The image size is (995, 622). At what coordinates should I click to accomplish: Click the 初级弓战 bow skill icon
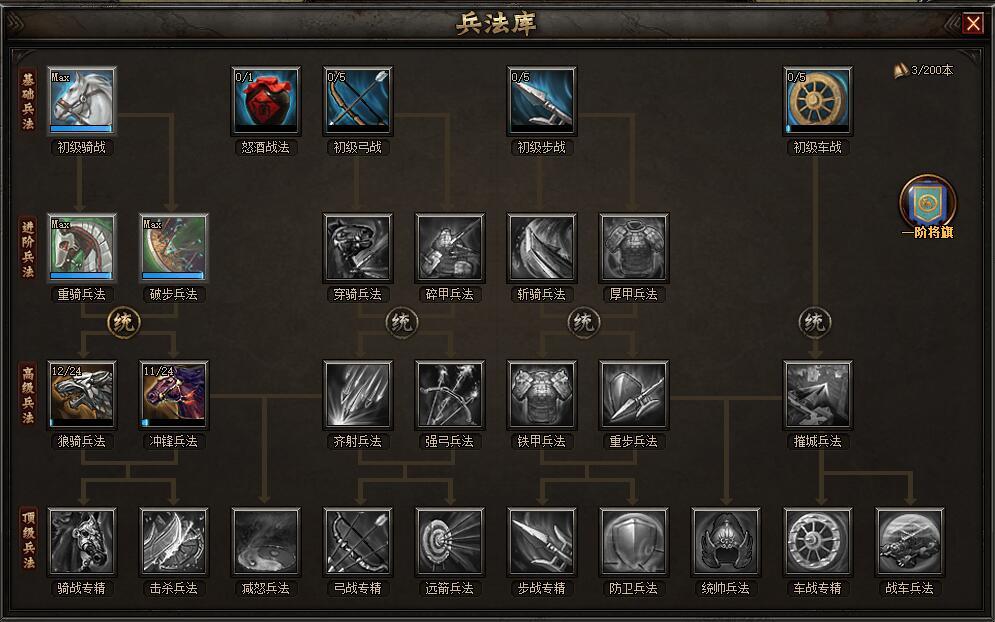point(358,101)
